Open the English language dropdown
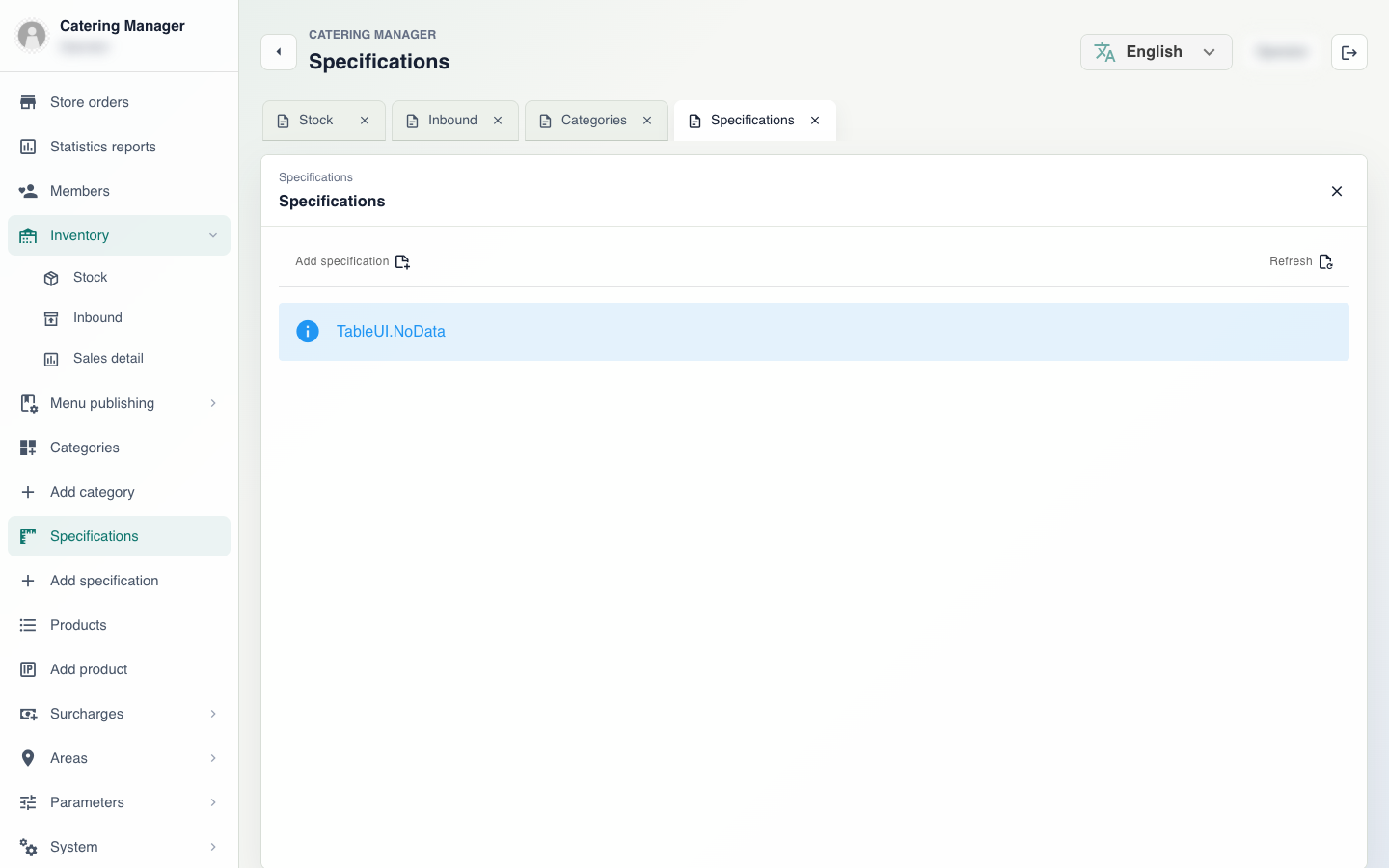Image resolution: width=1389 pixels, height=868 pixels. (1156, 52)
